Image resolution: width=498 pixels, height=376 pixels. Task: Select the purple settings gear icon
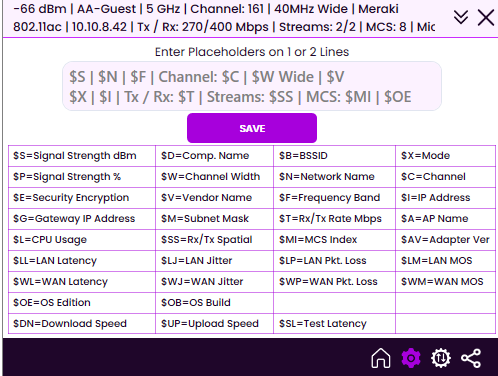coord(411,358)
